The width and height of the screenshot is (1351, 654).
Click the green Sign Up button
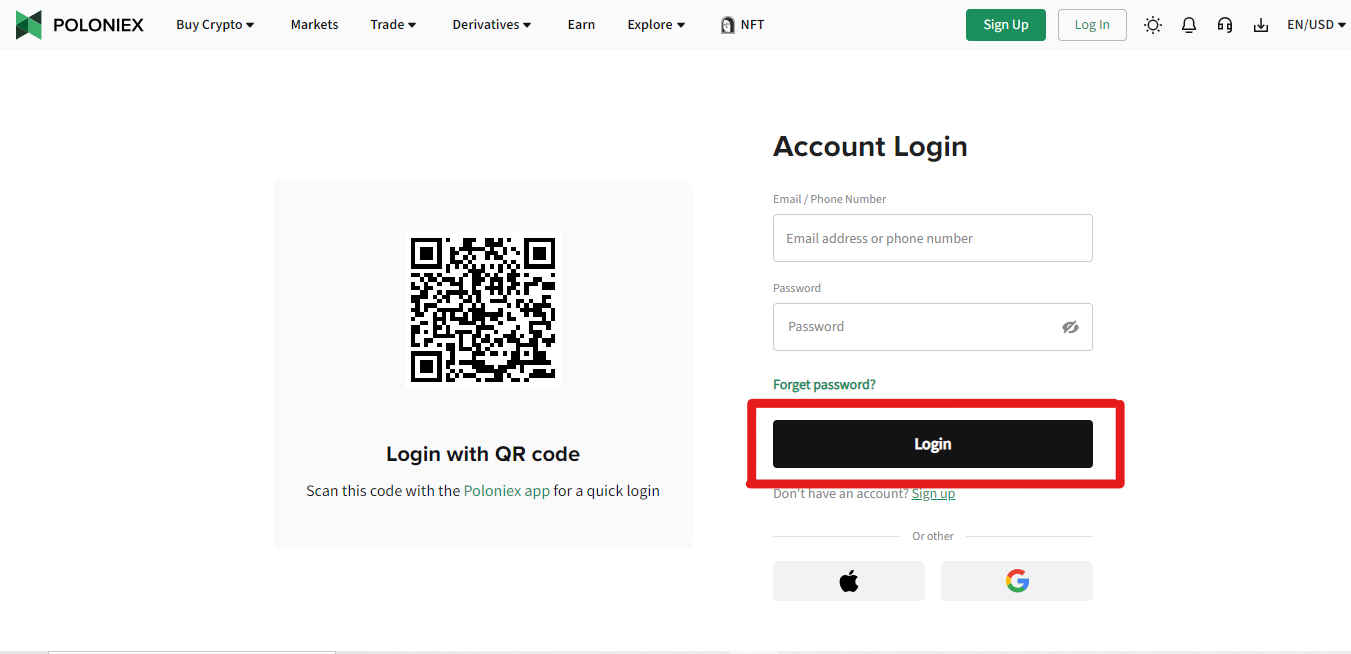[1006, 25]
